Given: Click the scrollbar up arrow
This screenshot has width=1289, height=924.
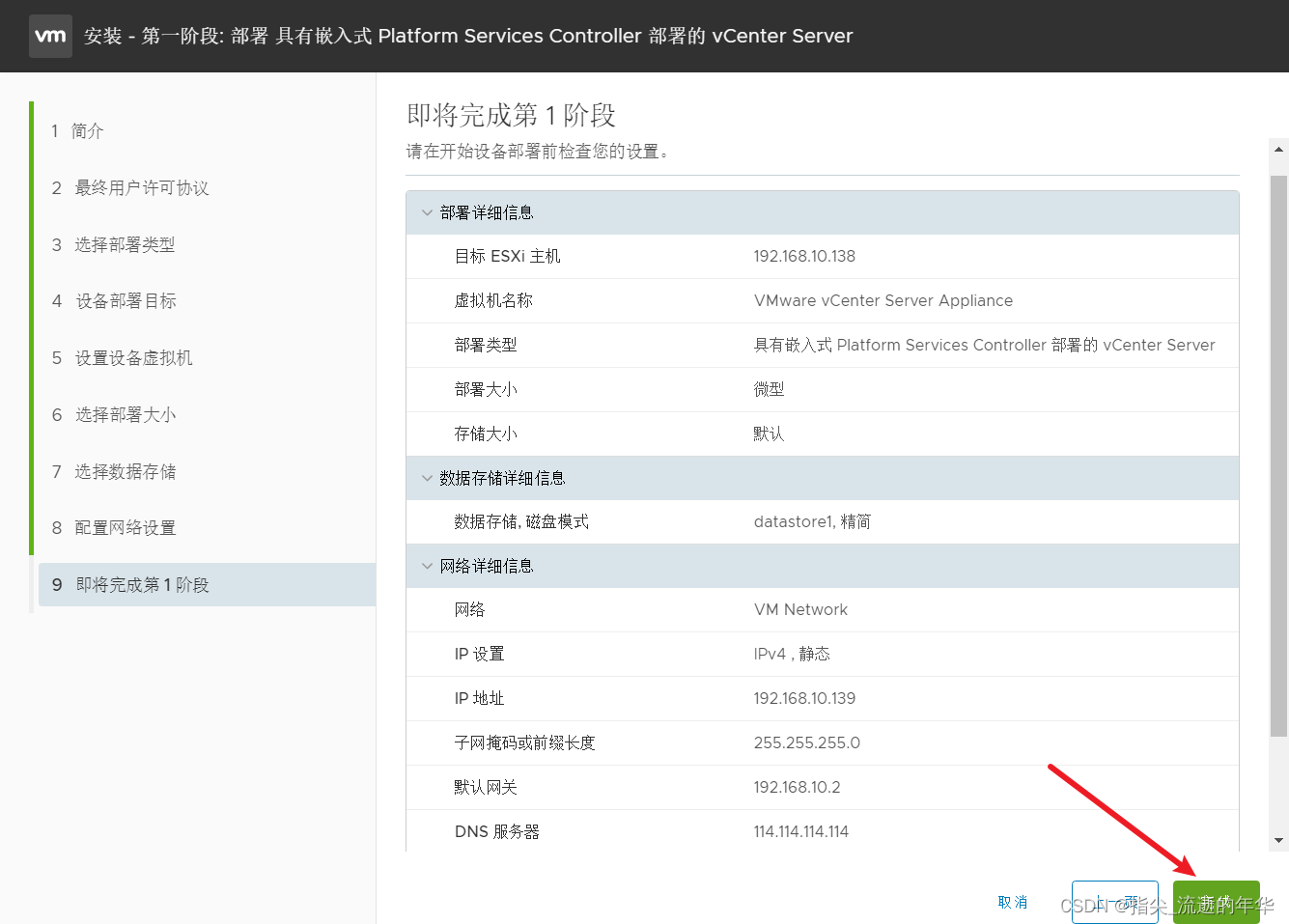Looking at the screenshot, I should [1278, 150].
